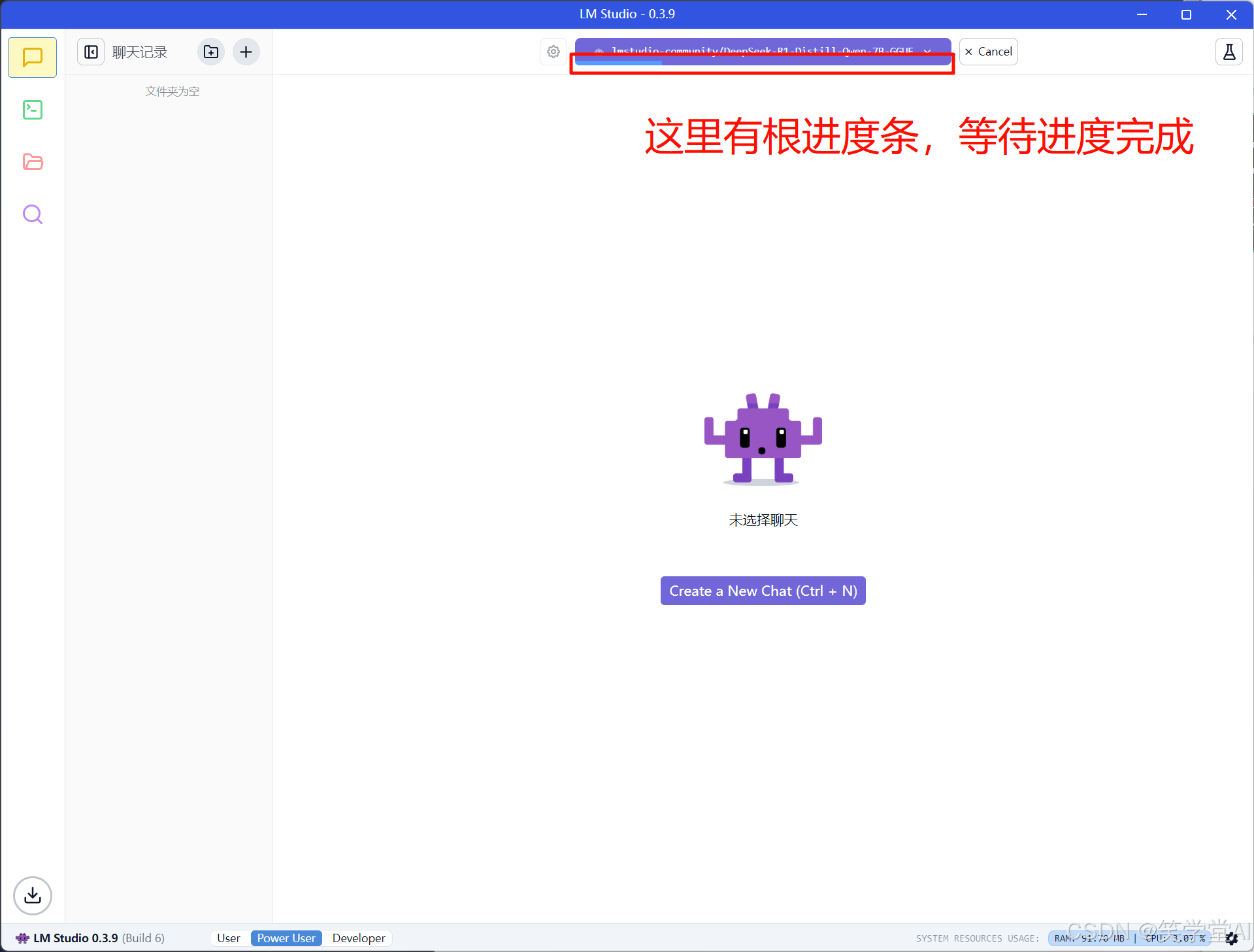Start a new chat with plus icon

pos(246,52)
